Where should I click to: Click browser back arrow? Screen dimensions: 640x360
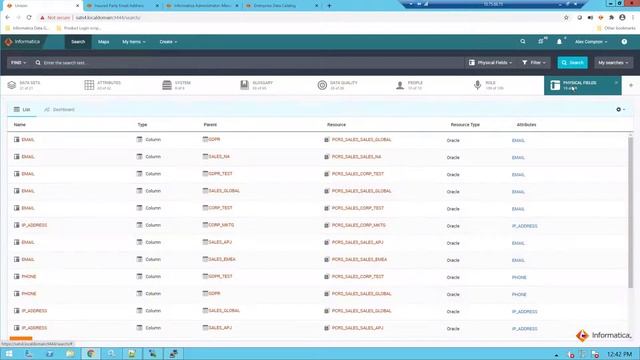(7, 18)
